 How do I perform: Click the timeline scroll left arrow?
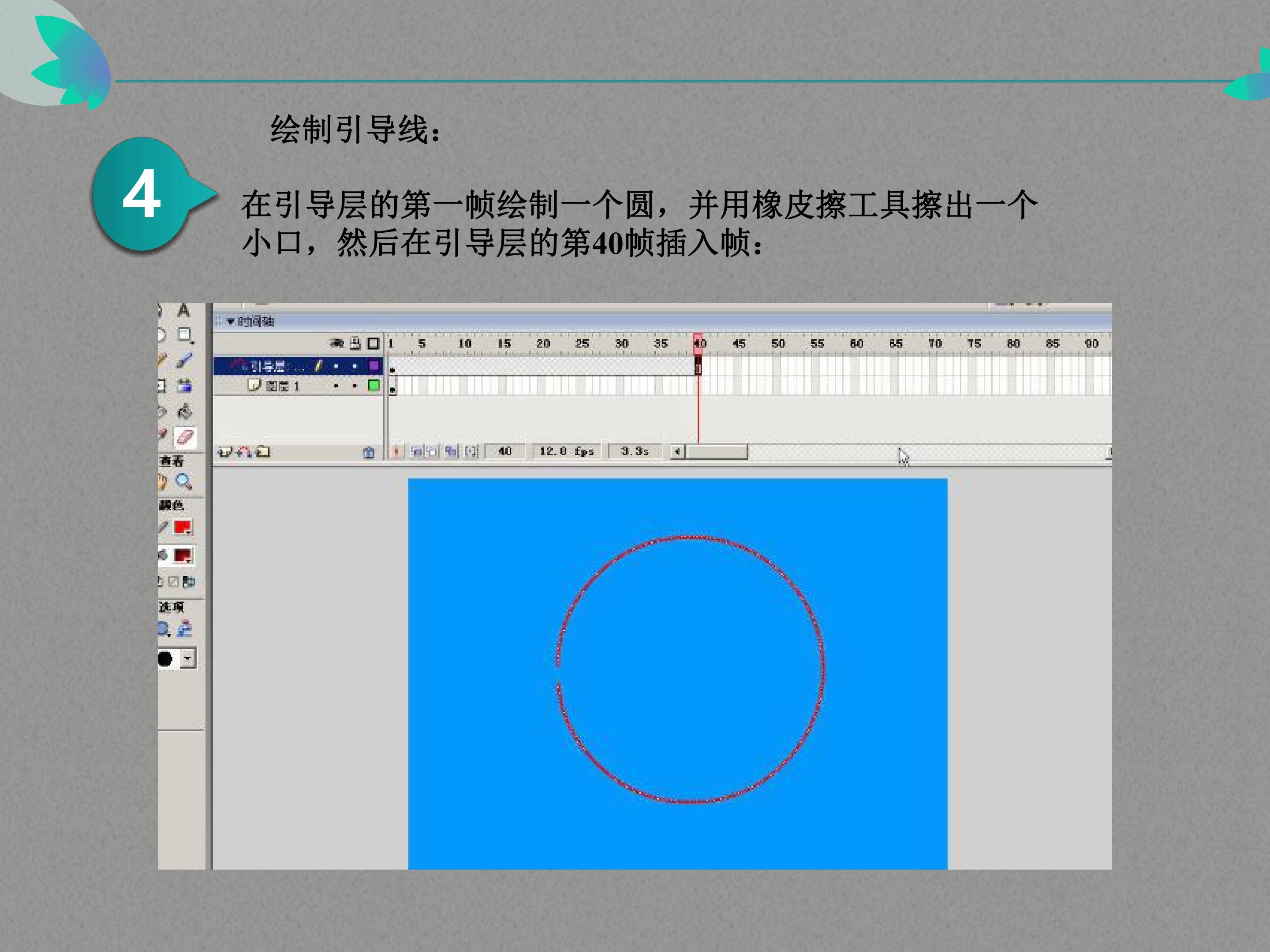click(677, 452)
